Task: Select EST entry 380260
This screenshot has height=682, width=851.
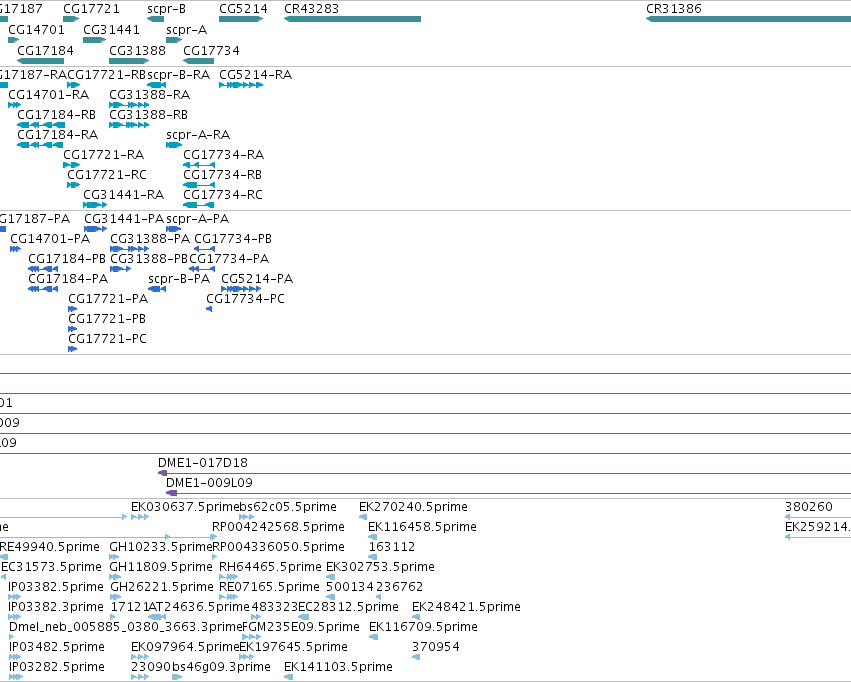Action: click(809, 507)
